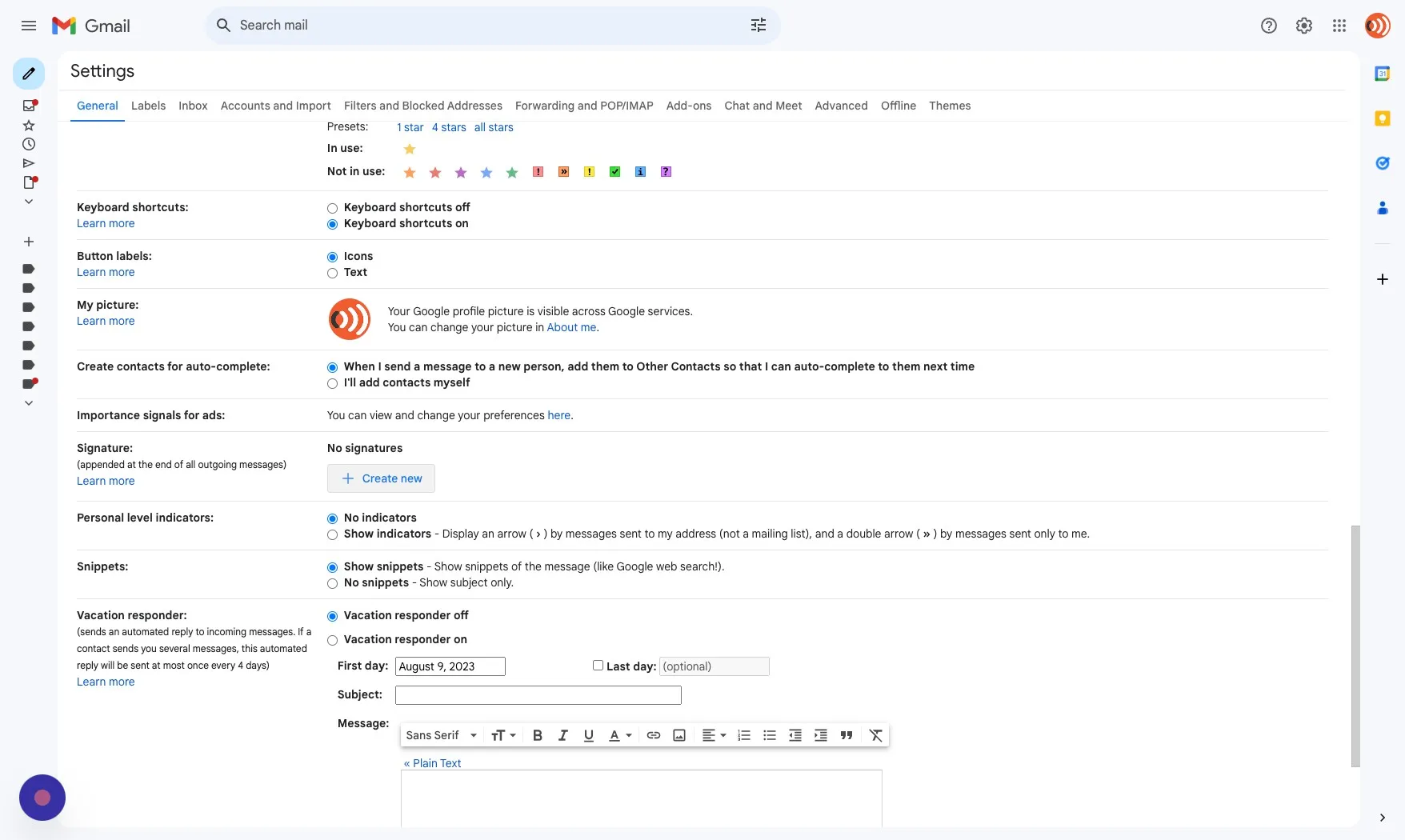Open text alignment dropdown
This screenshot has height=840, width=1405.
pyautogui.click(x=714, y=736)
